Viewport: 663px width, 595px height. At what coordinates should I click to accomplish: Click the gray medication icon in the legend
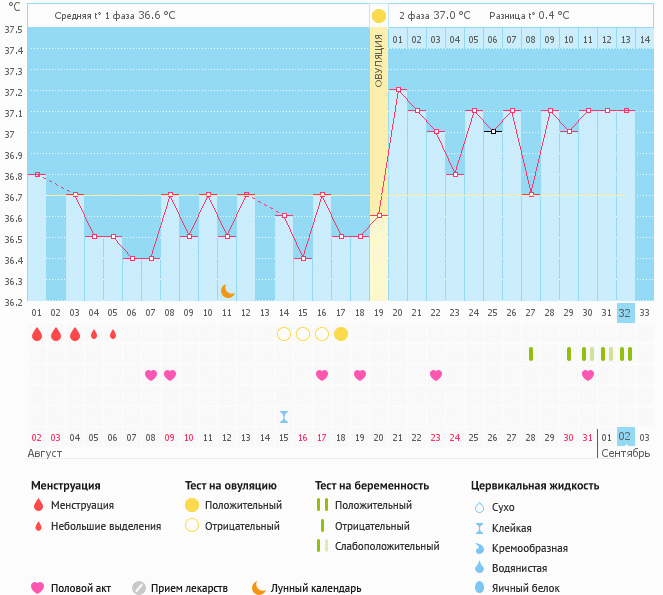(139, 588)
